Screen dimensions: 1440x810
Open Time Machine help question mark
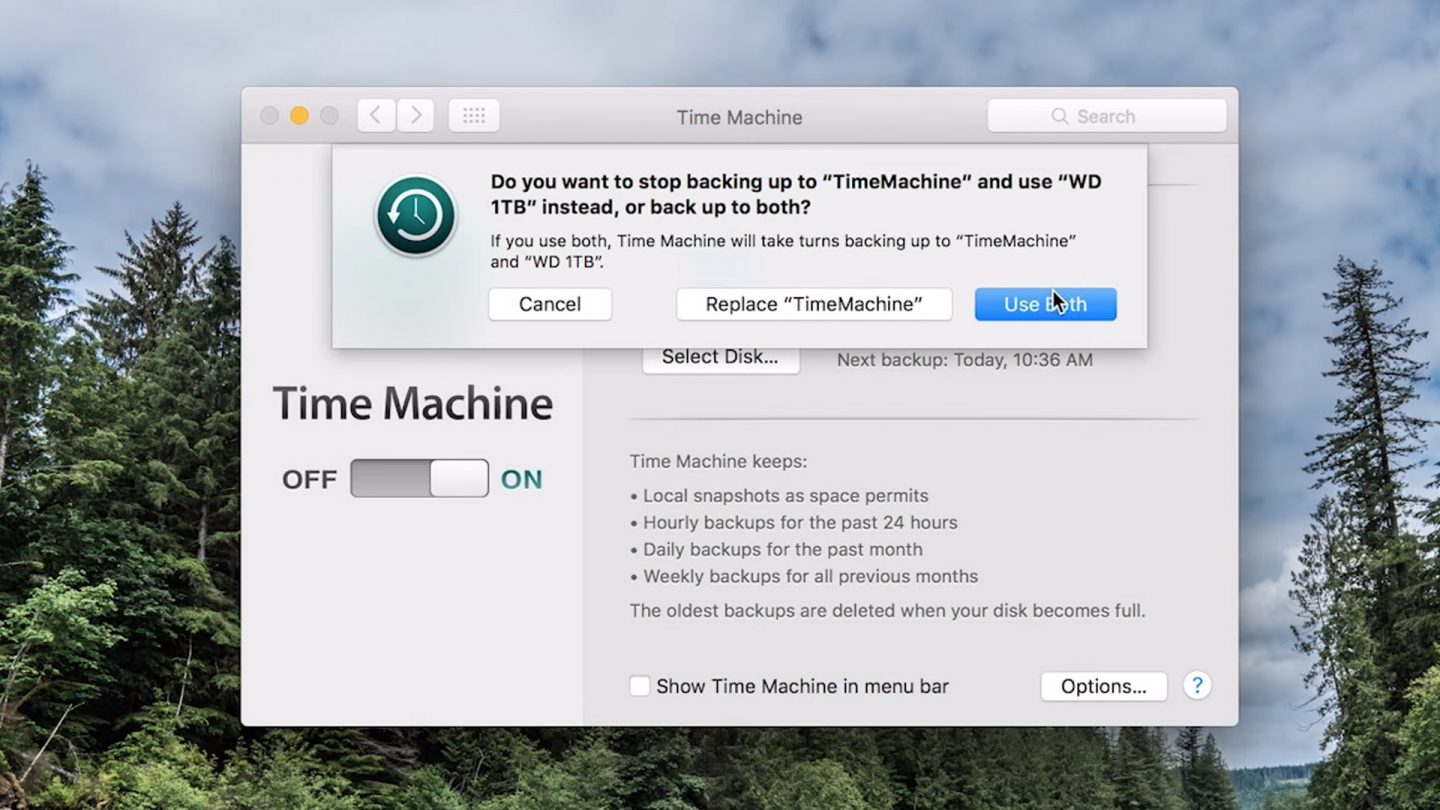pos(1197,685)
